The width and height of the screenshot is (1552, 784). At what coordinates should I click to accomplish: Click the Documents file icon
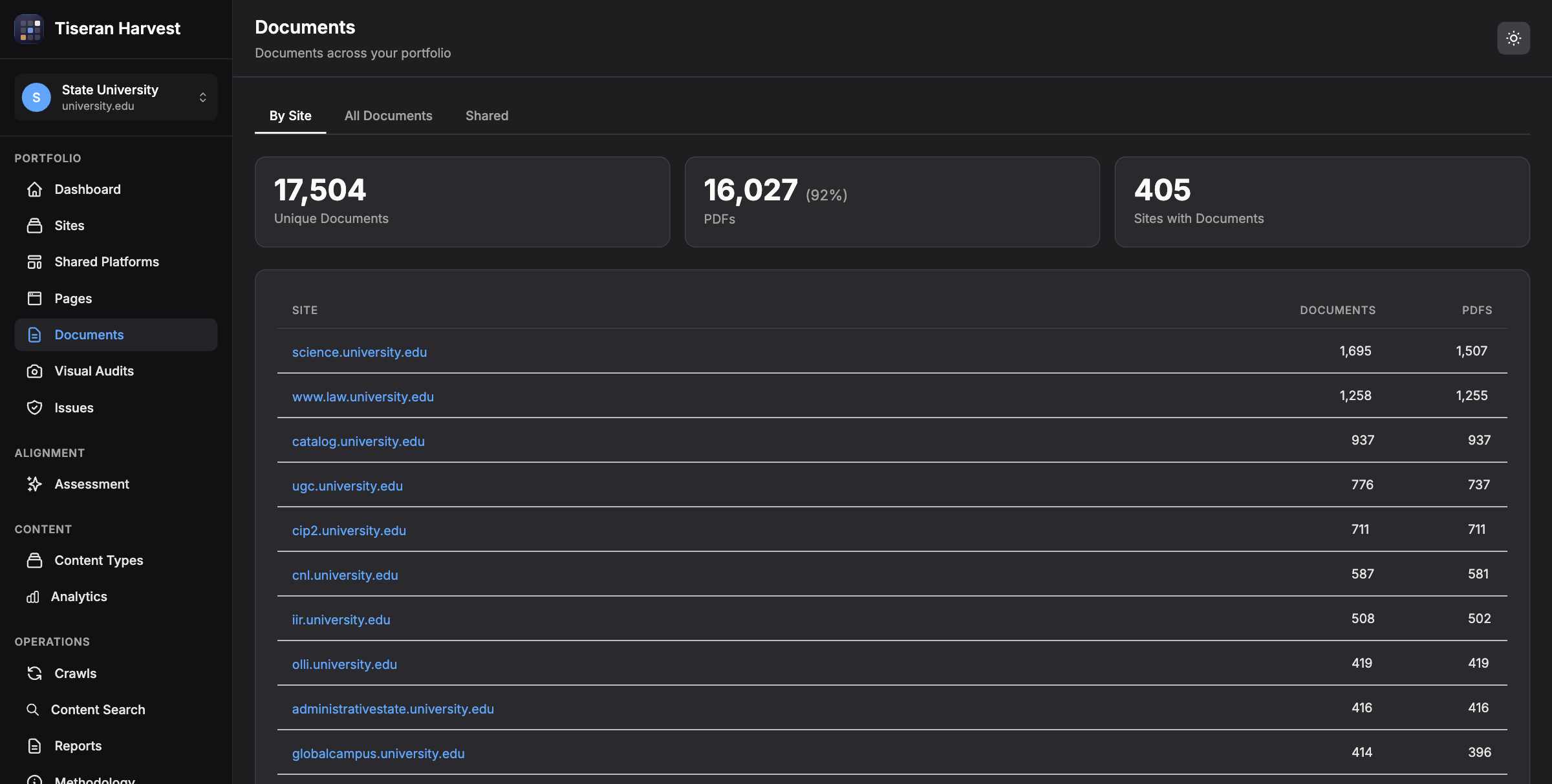coord(35,335)
